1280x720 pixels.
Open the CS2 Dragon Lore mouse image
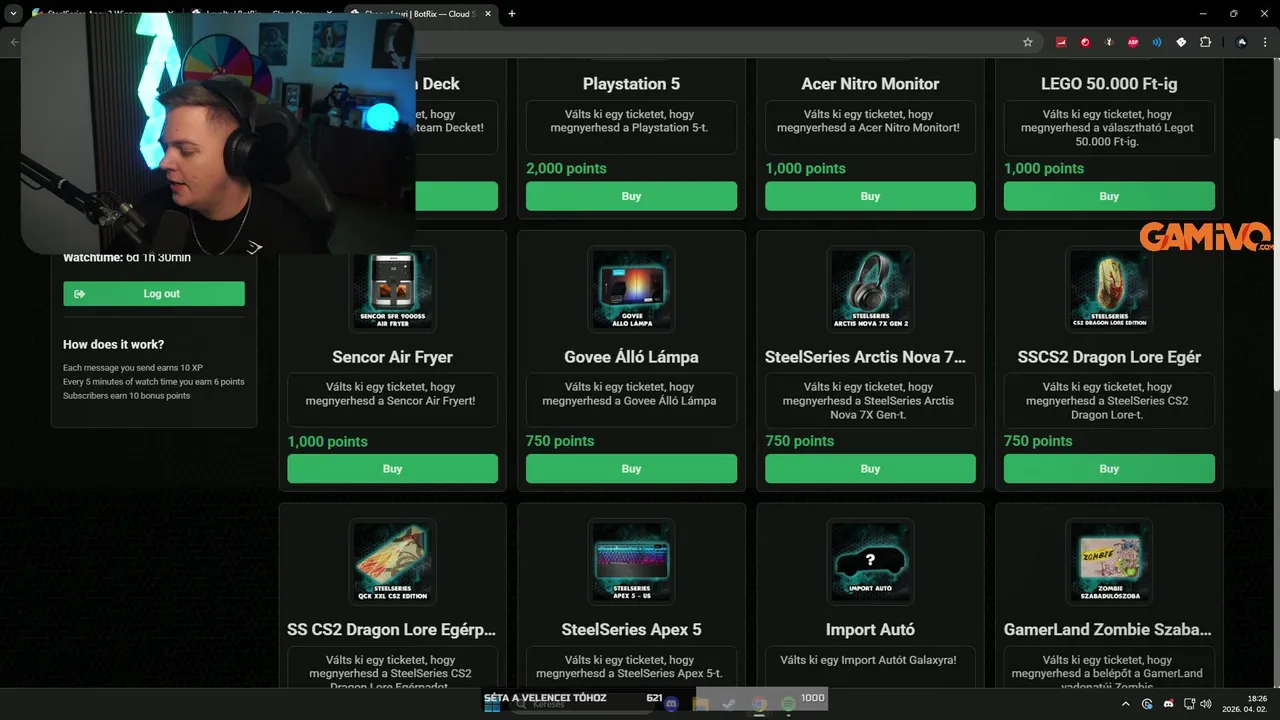click(x=1109, y=289)
